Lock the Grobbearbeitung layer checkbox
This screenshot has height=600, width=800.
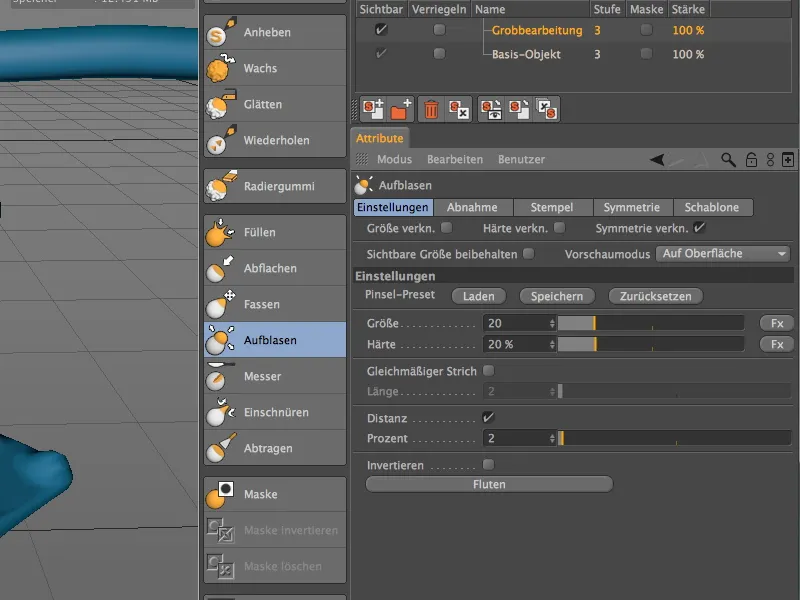pyautogui.click(x=439, y=30)
